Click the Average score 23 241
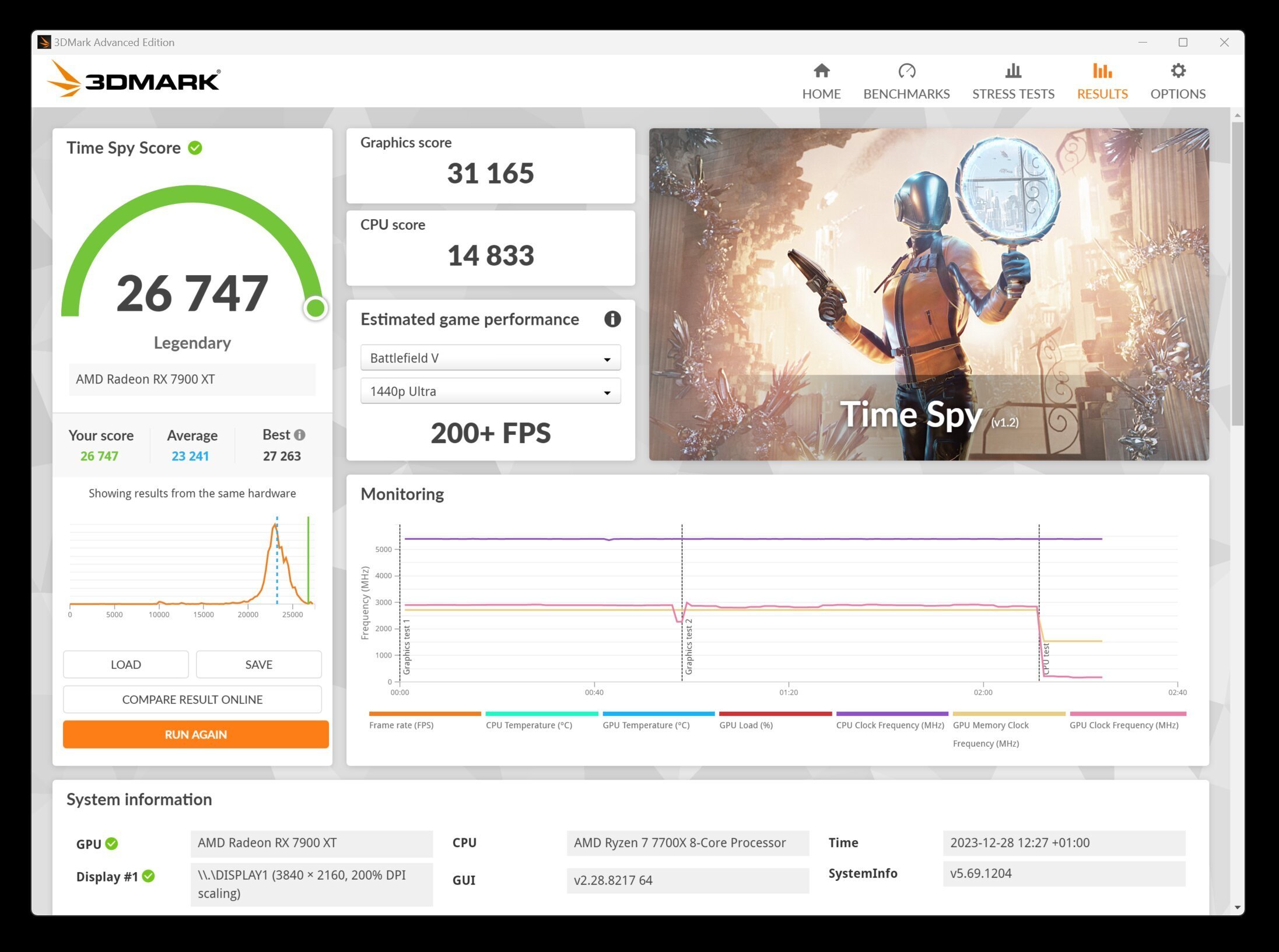Viewport: 1279px width, 952px height. click(x=190, y=456)
